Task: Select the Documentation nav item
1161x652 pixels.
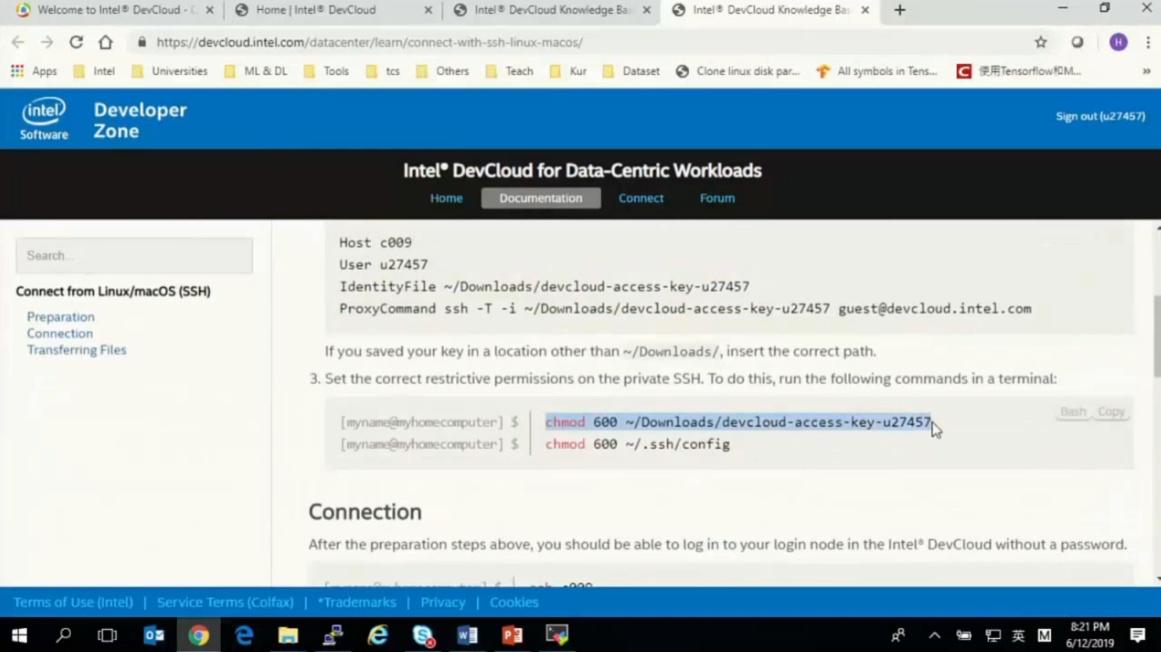Action: 541,198
